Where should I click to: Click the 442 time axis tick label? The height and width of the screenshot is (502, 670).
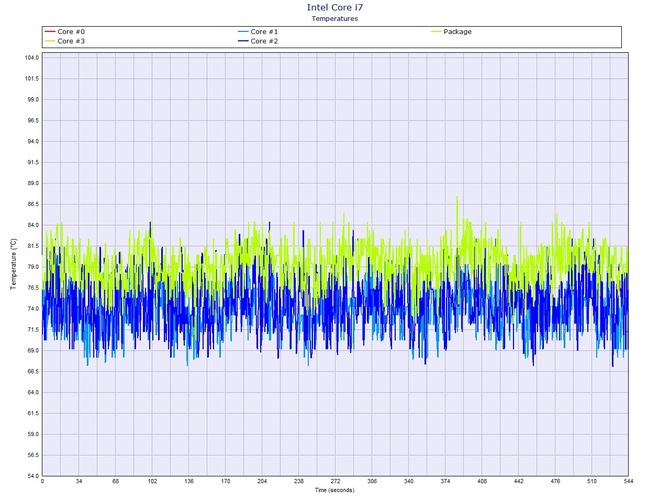(518, 481)
